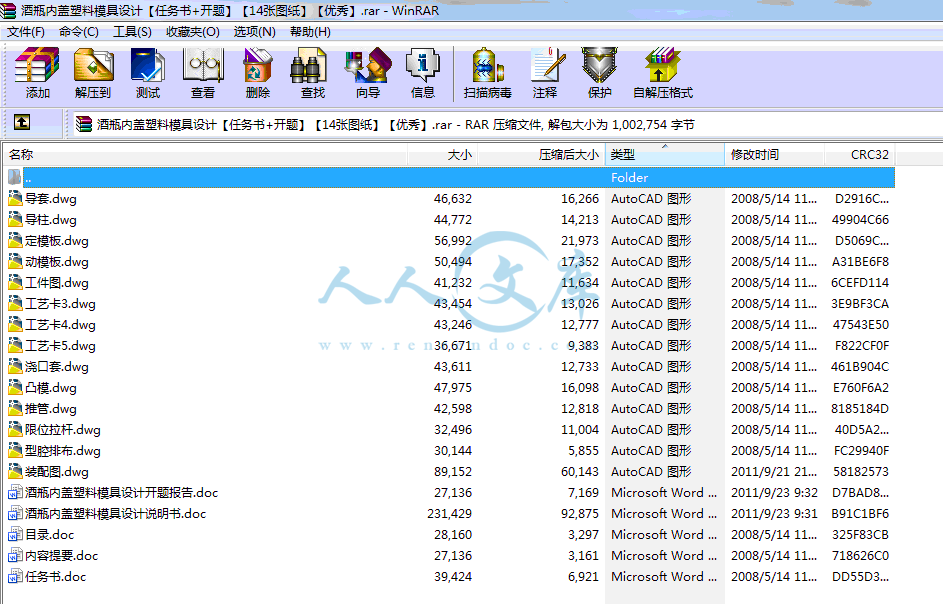943x604 pixels.
Task: Click packed size value 5,855
Action: click(x=583, y=451)
